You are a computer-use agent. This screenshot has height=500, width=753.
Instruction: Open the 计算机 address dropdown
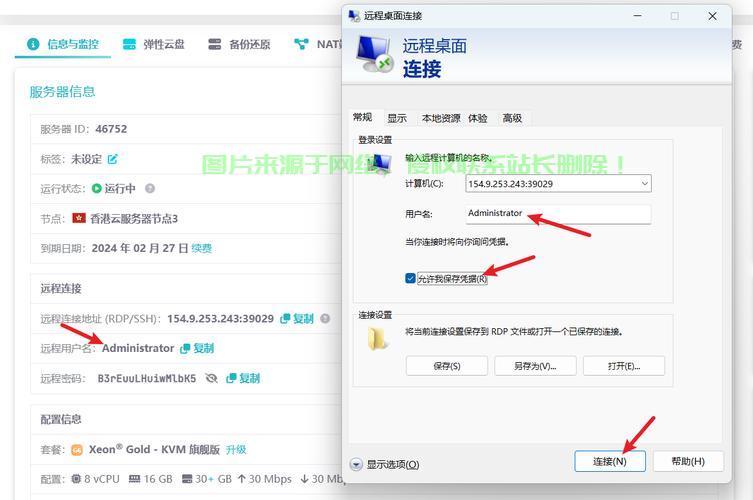click(x=644, y=184)
